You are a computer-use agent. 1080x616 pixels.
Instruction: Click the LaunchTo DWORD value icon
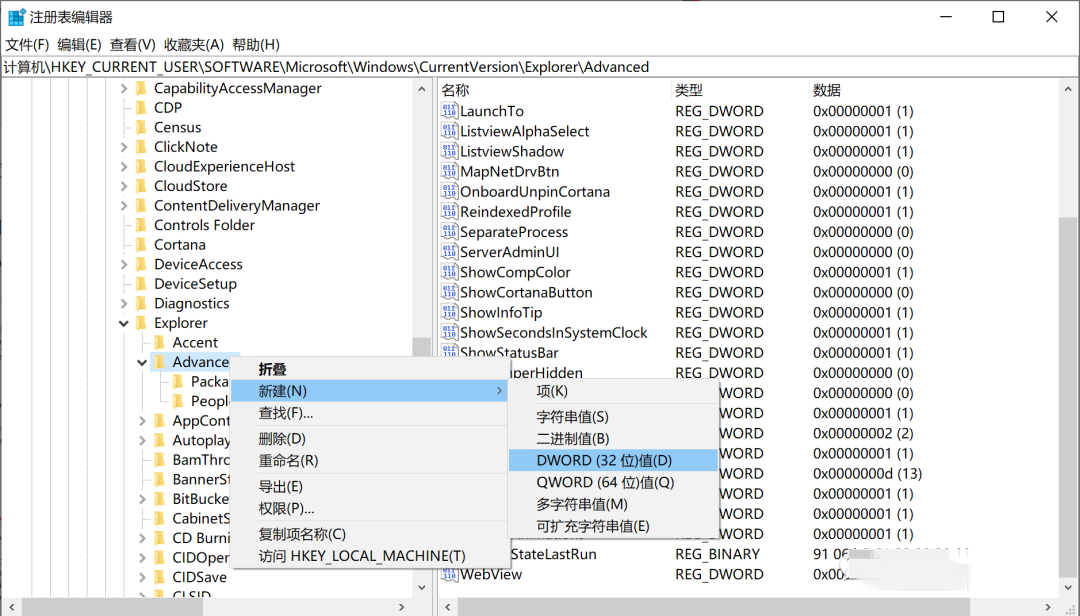(x=449, y=111)
